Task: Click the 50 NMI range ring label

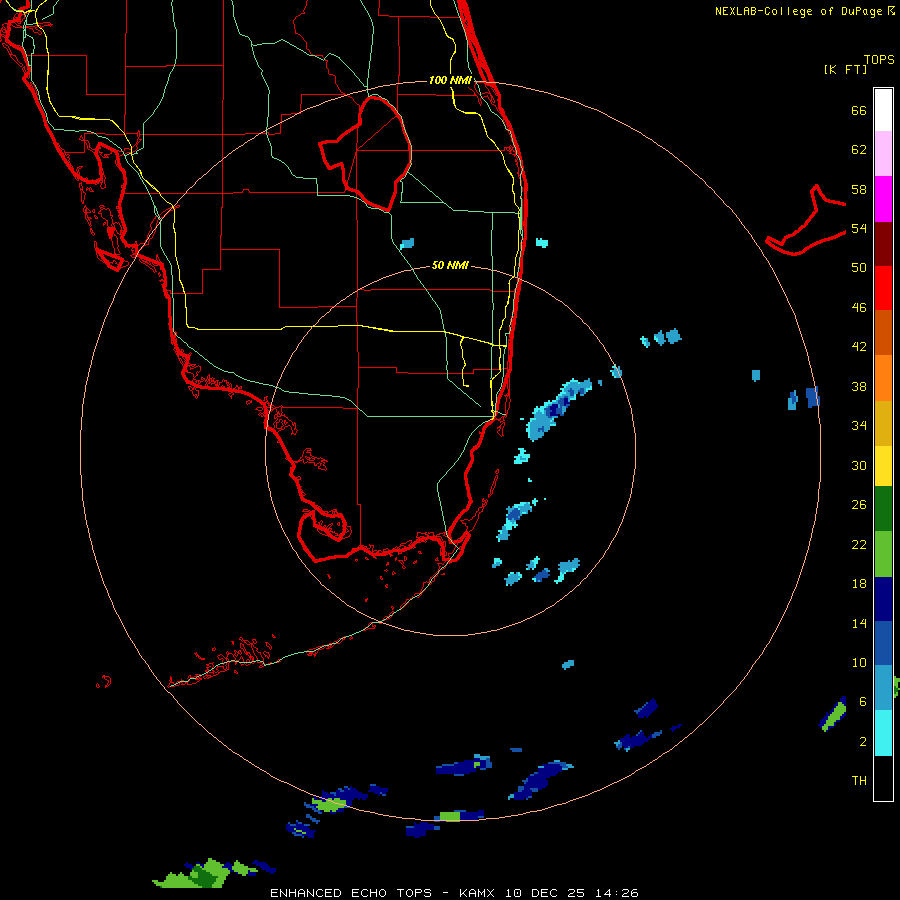Action: coord(450,265)
